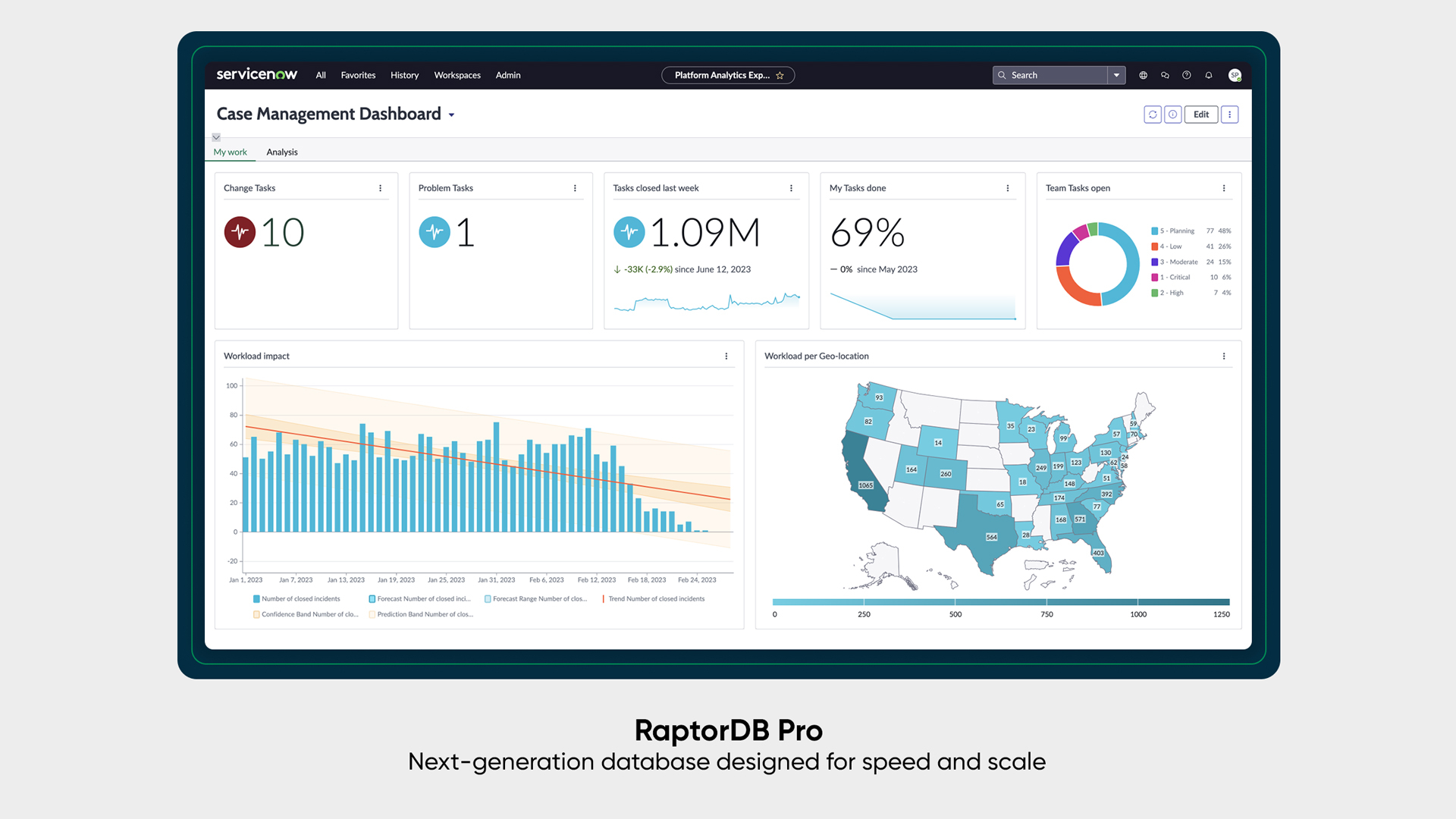Screen dimensions: 1456x819
Task: Open the notifications bell
Action: [x=1209, y=75]
